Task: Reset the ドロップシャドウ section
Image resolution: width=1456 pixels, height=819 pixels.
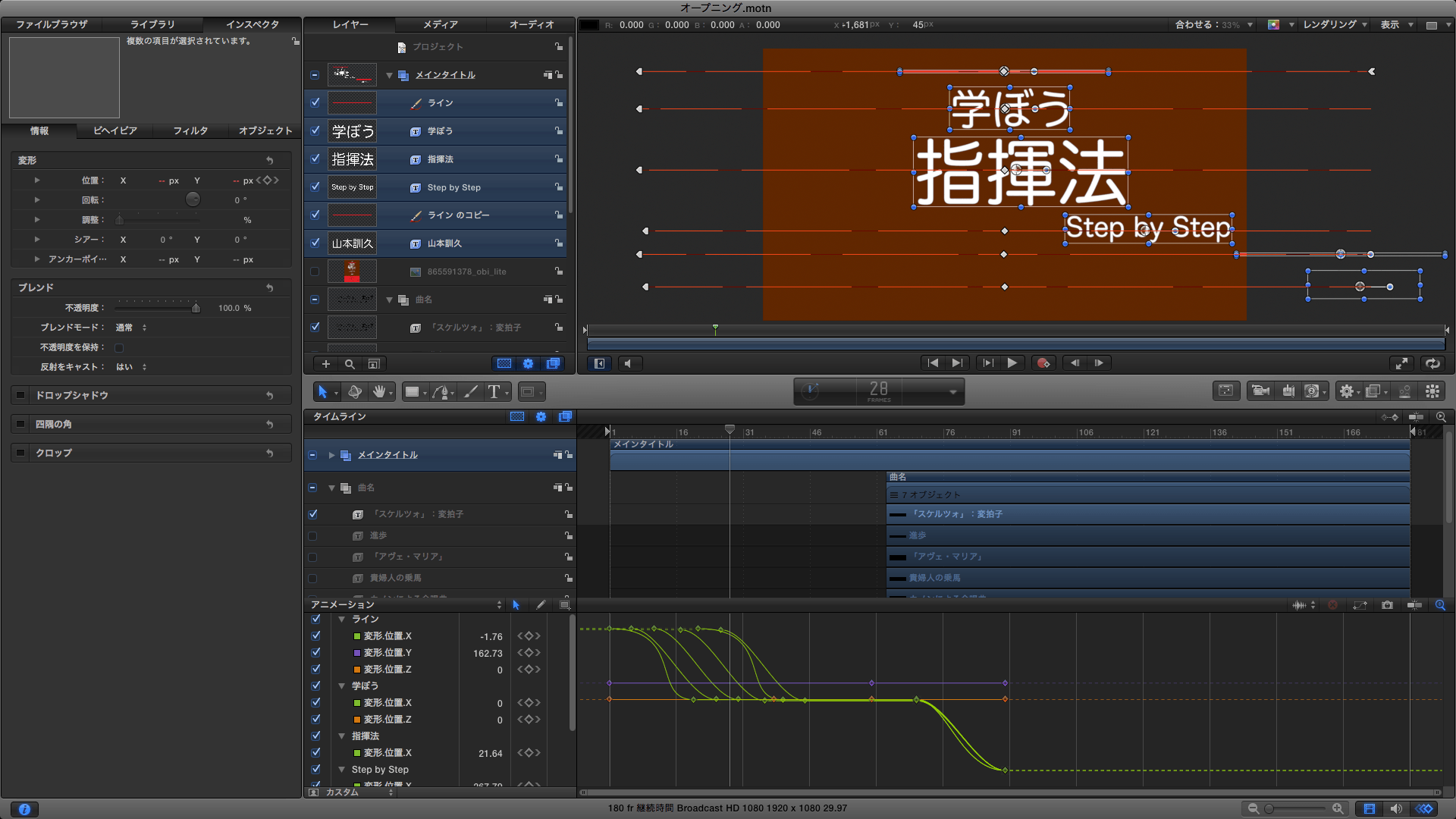Action: tap(269, 395)
